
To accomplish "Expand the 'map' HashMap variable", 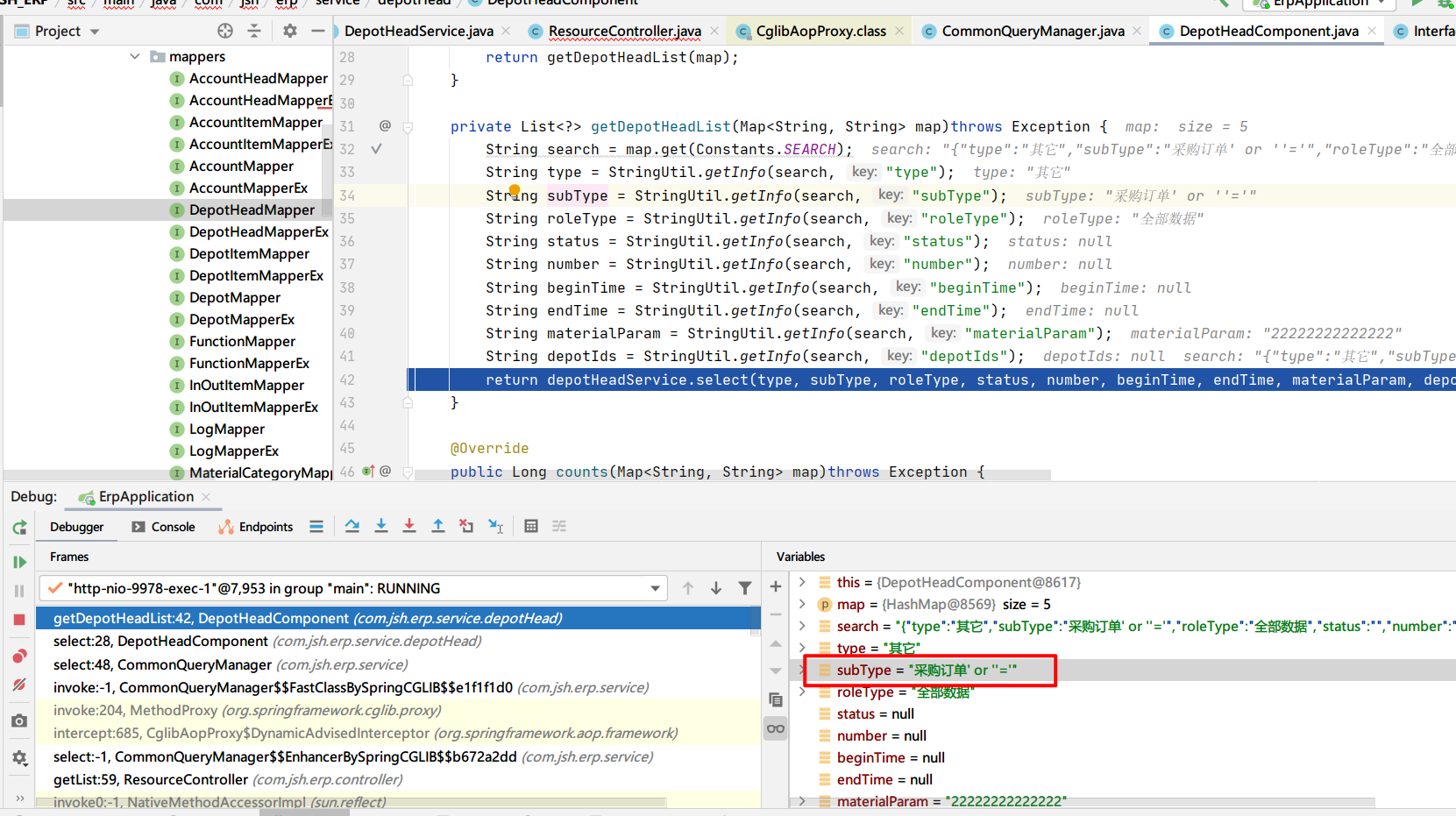I will (x=802, y=604).
